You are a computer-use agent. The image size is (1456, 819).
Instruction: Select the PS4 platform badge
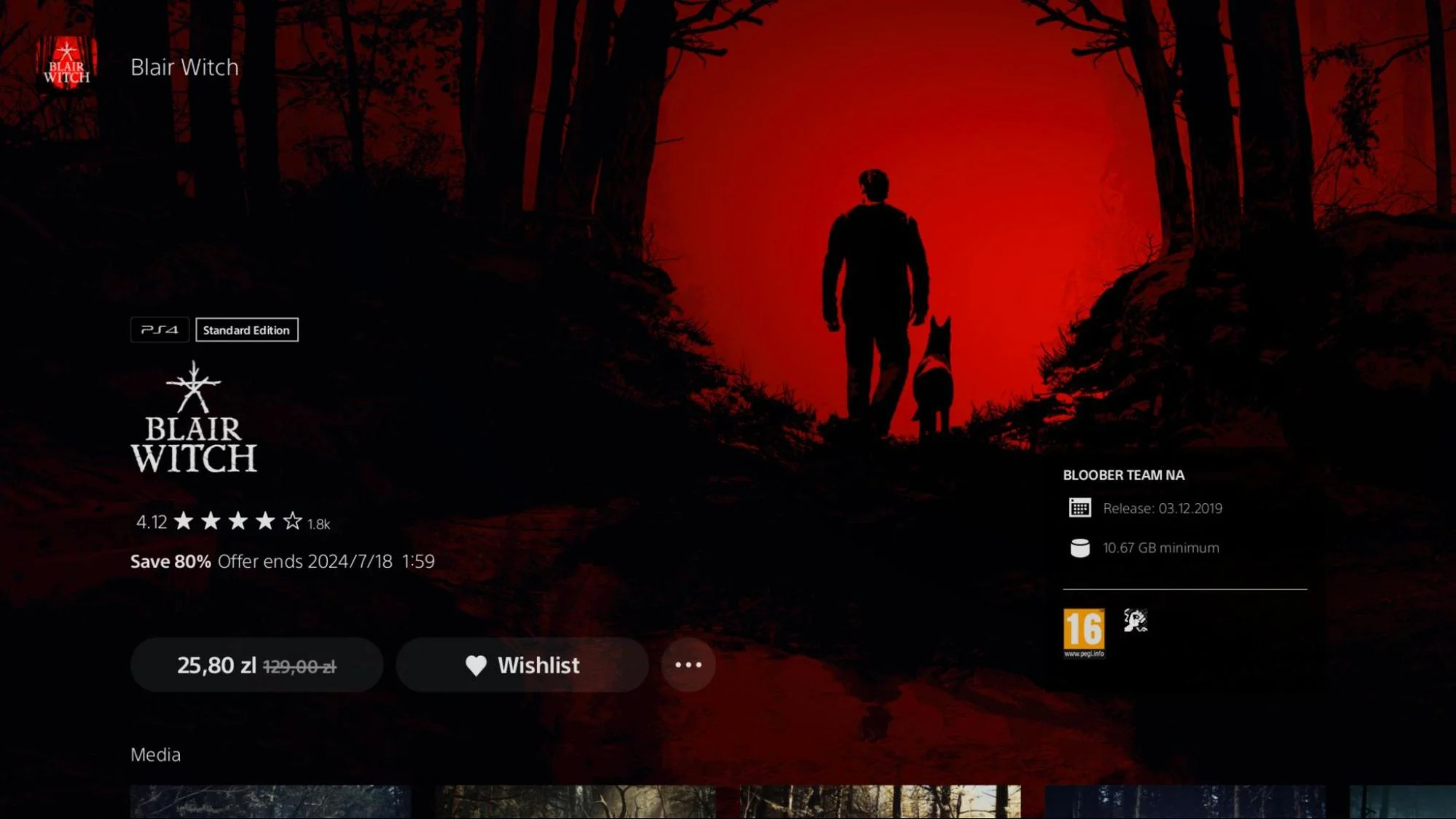pyautogui.click(x=160, y=330)
